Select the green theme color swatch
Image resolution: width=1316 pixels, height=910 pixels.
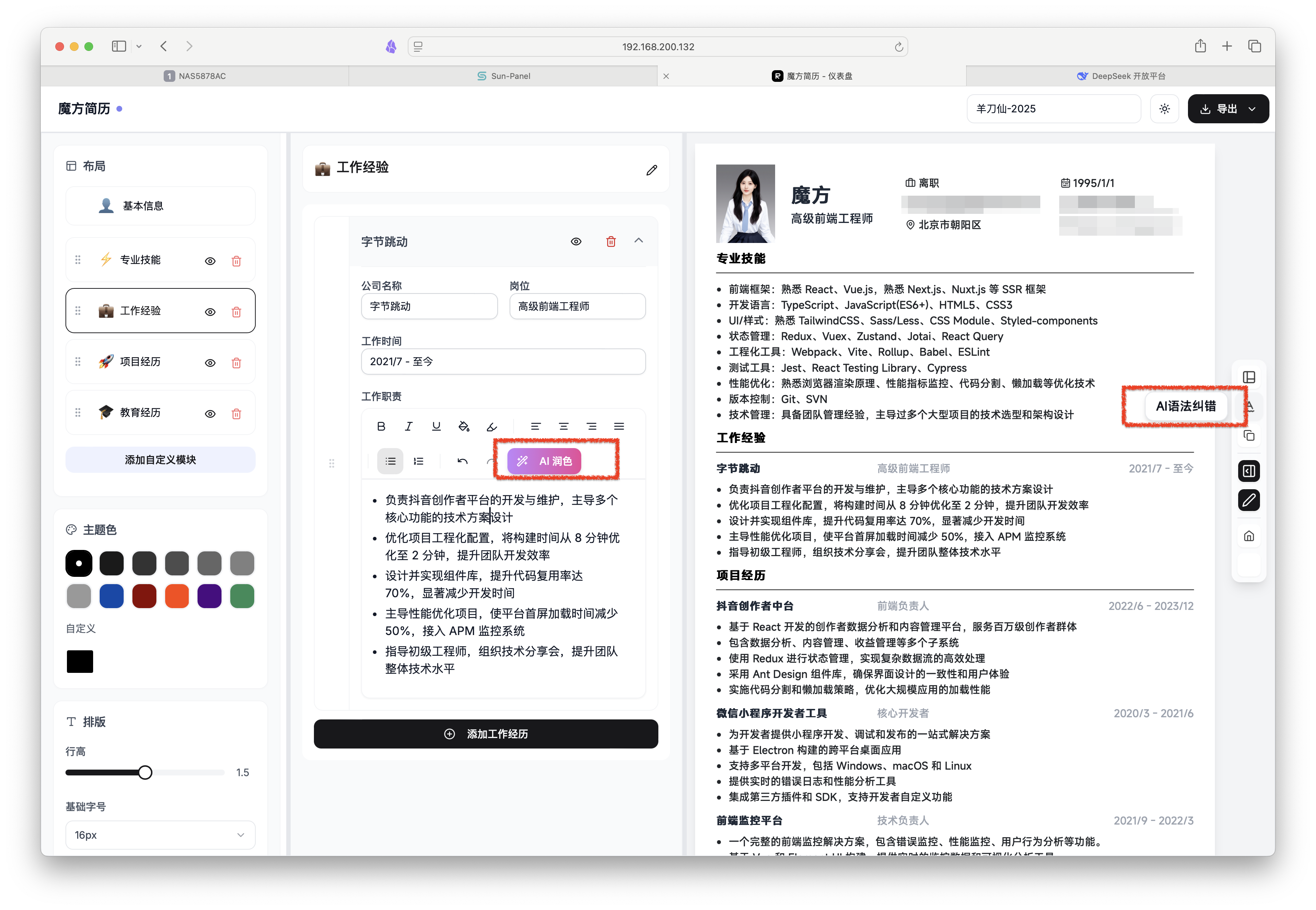pos(242,596)
